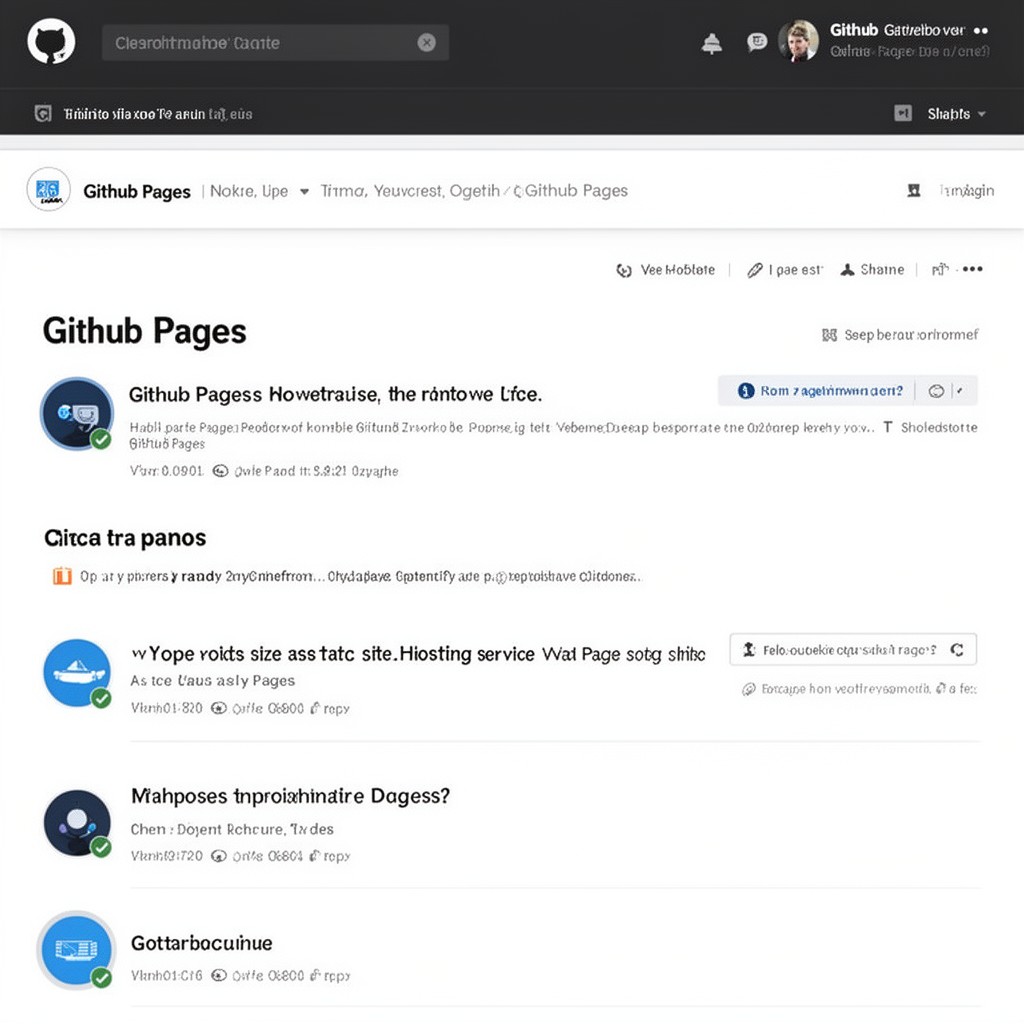Click the square icon in dark sub-bar
Screen dimensions: 1024x1024
click(42, 114)
